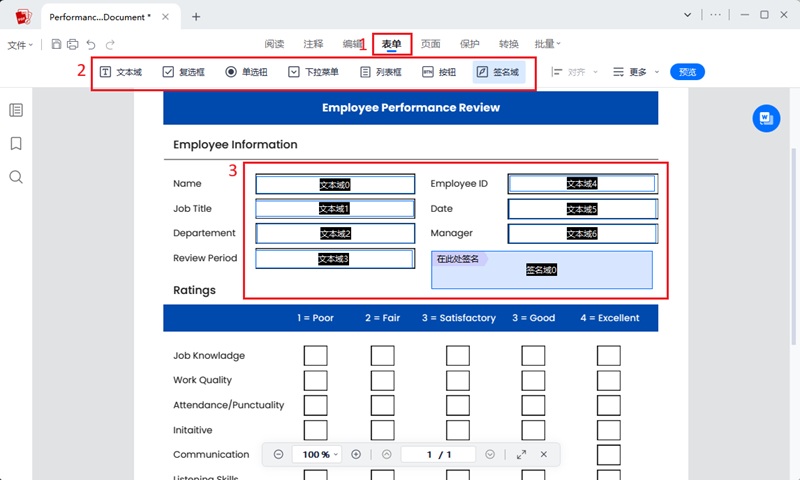Viewport: 800px width, 480px height.
Task: Select the 文本域4 Employee ID field
Action: click(x=583, y=184)
